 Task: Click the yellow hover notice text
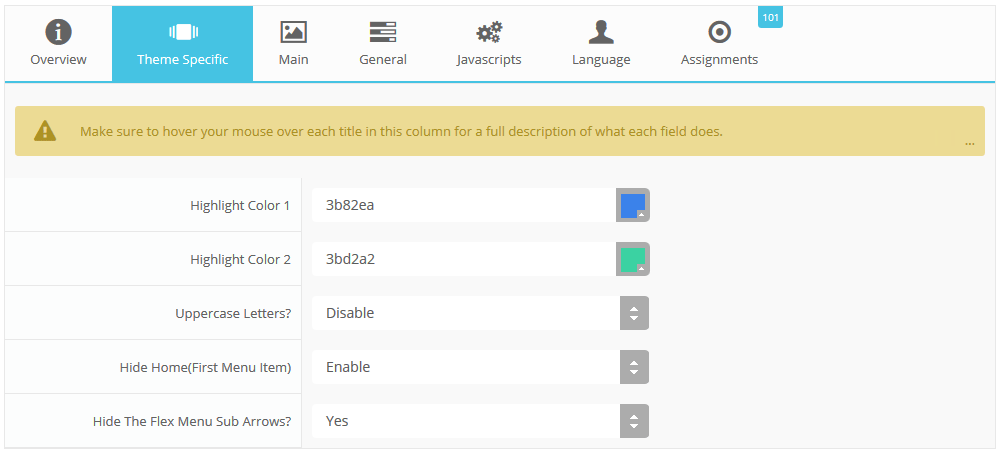point(401,132)
